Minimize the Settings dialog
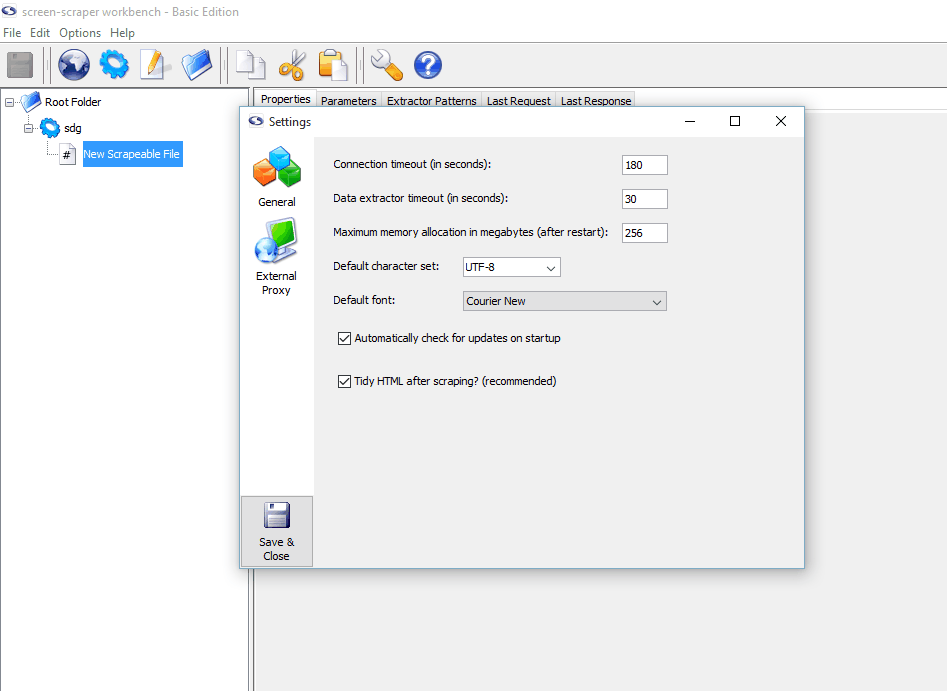Image resolution: width=947 pixels, height=691 pixels. pyautogui.click(x=690, y=121)
